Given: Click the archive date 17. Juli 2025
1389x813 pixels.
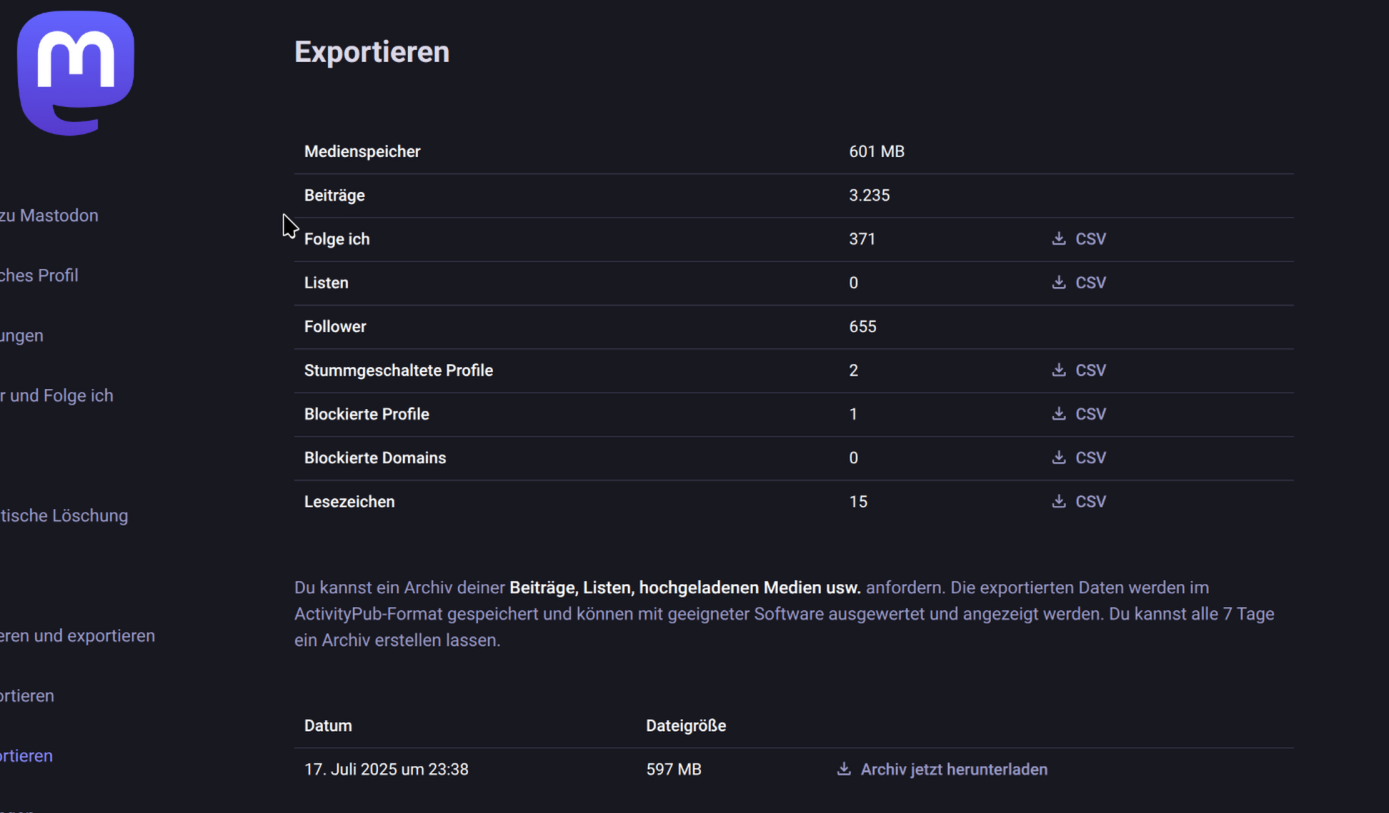Looking at the screenshot, I should [x=386, y=769].
